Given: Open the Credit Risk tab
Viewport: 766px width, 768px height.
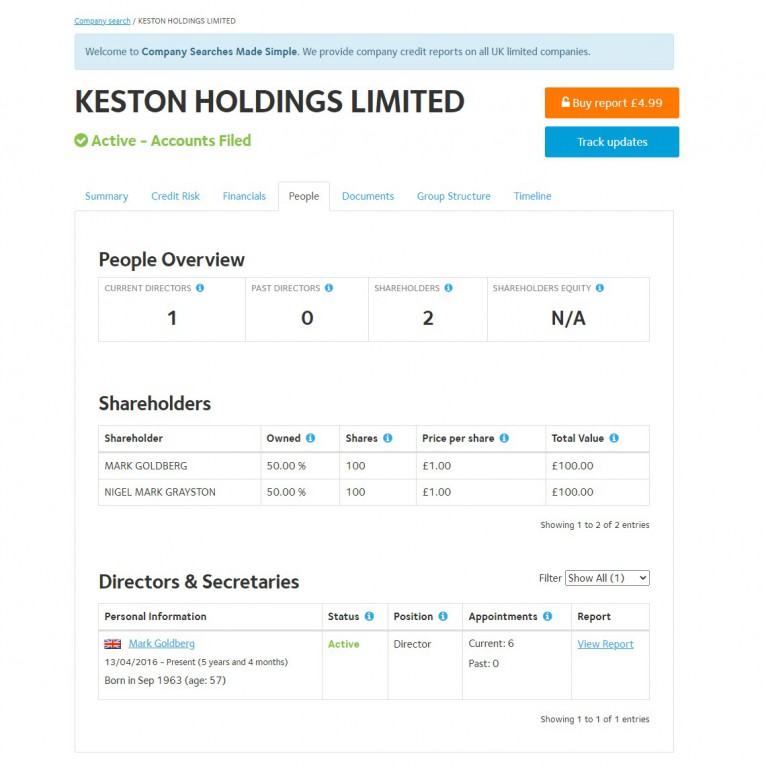Looking at the screenshot, I should 175,196.
